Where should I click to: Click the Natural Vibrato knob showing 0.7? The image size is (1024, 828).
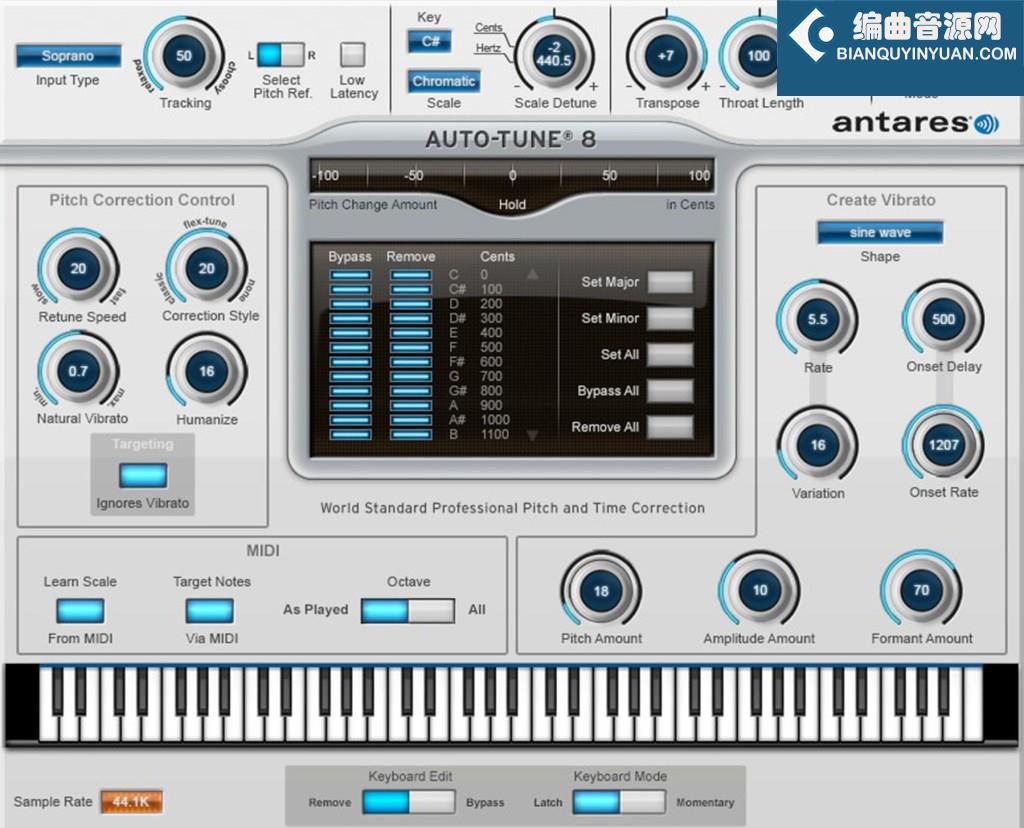click(x=78, y=371)
